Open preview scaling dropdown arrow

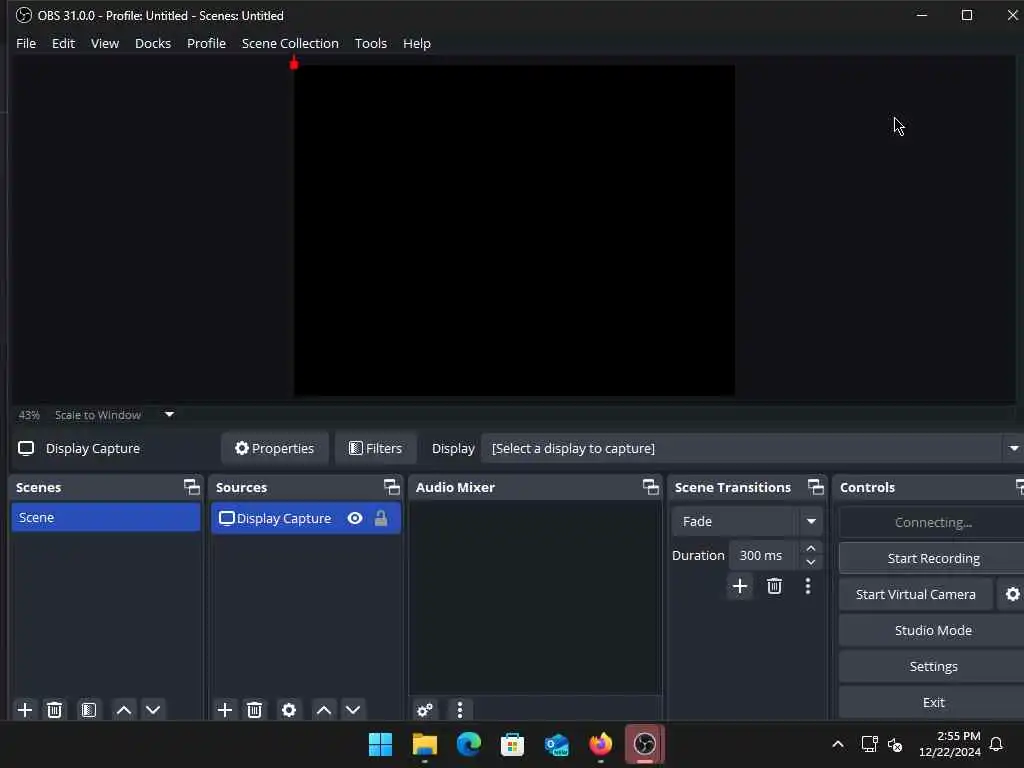169,414
